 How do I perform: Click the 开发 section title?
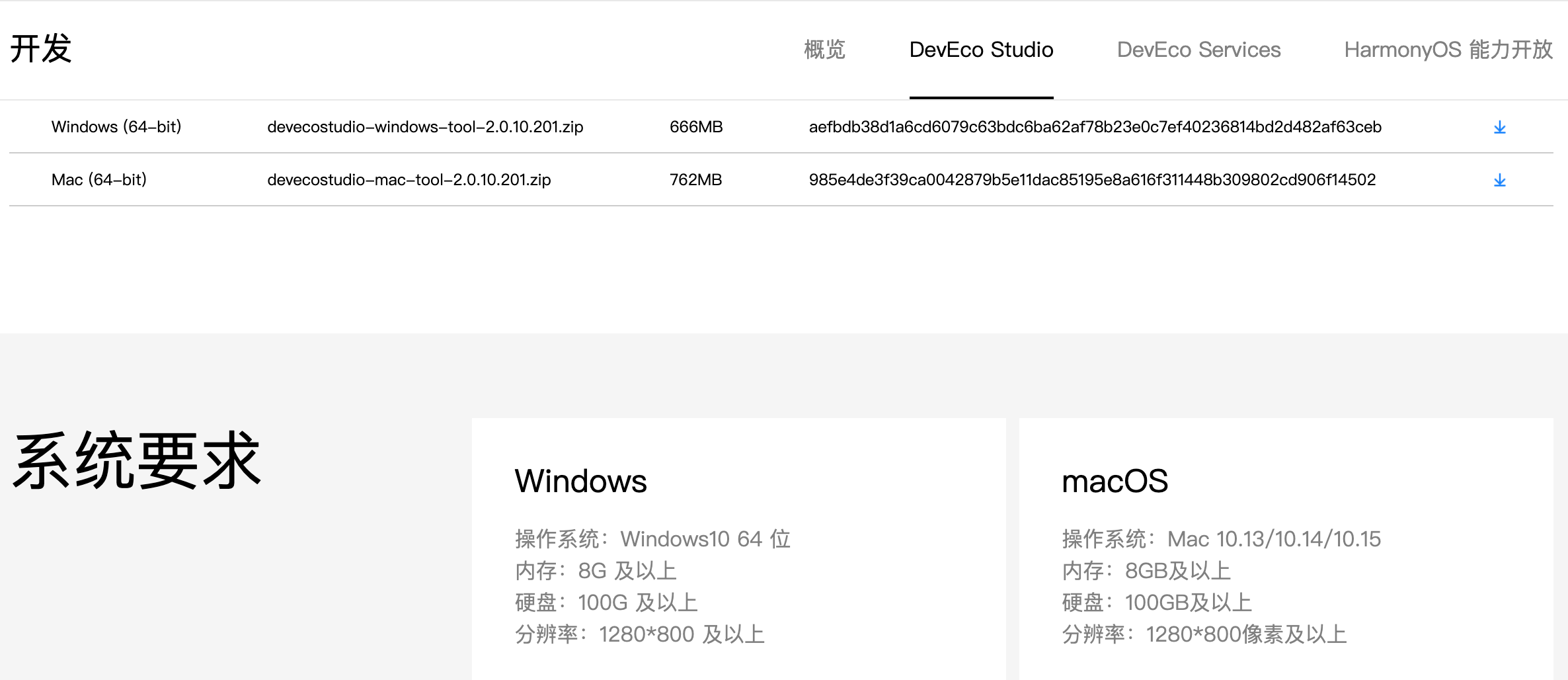click(41, 49)
